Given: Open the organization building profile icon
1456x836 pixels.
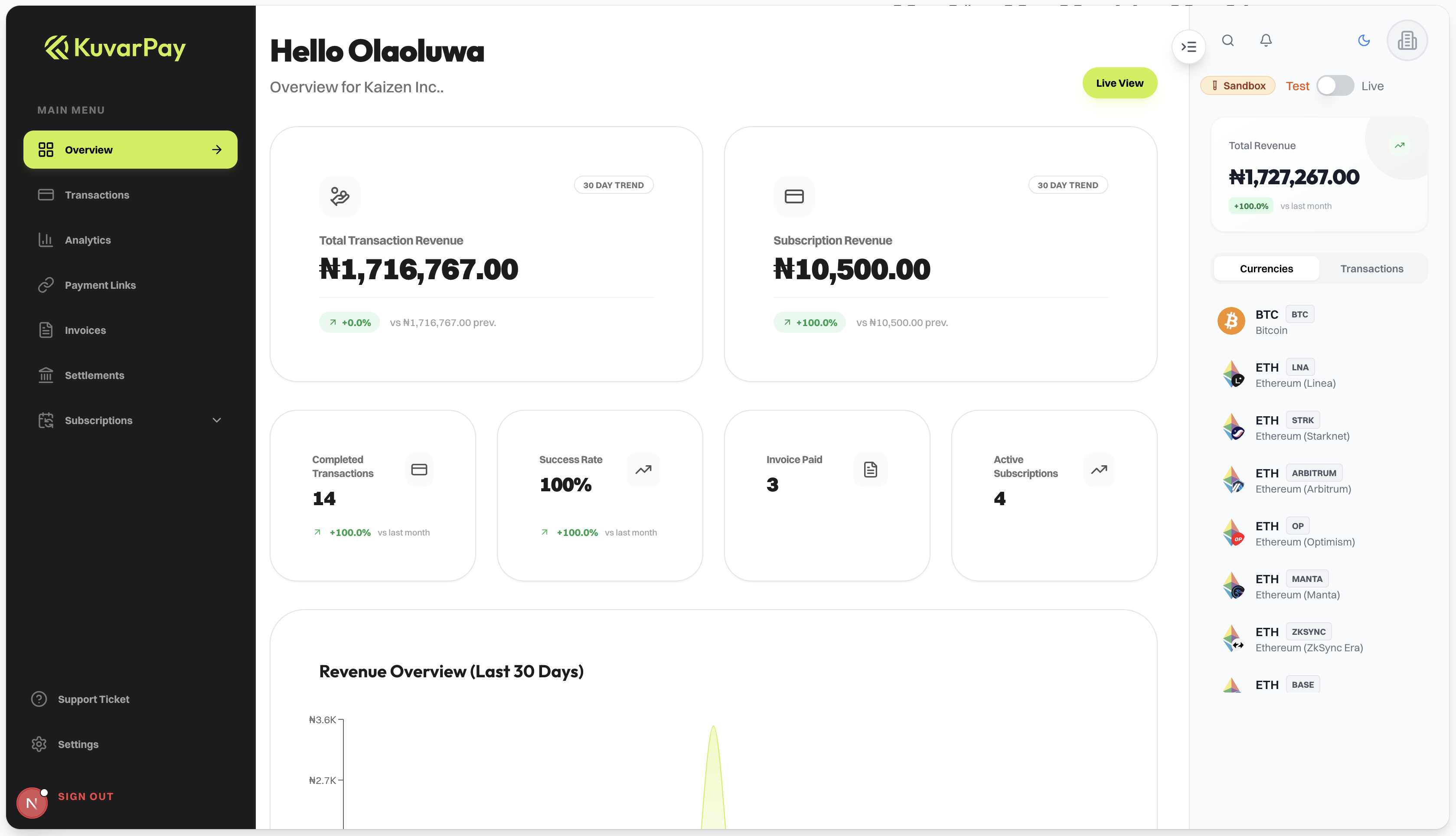Looking at the screenshot, I should click(1407, 40).
